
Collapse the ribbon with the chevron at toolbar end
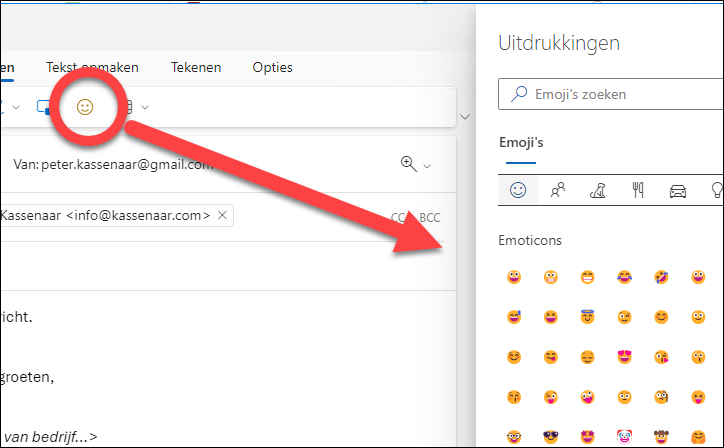[x=465, y=116]
